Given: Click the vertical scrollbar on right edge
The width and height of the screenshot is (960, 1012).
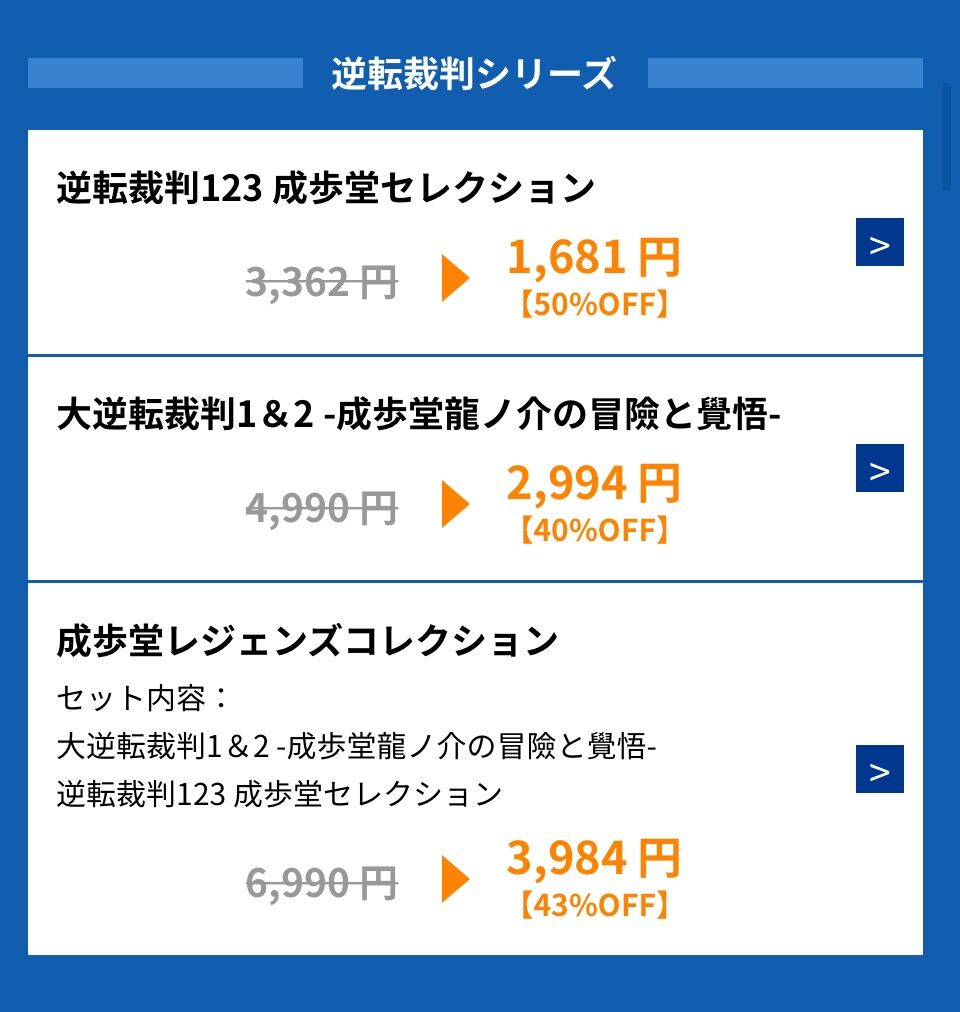Looking at the screenshot, I should pos(946,137).
